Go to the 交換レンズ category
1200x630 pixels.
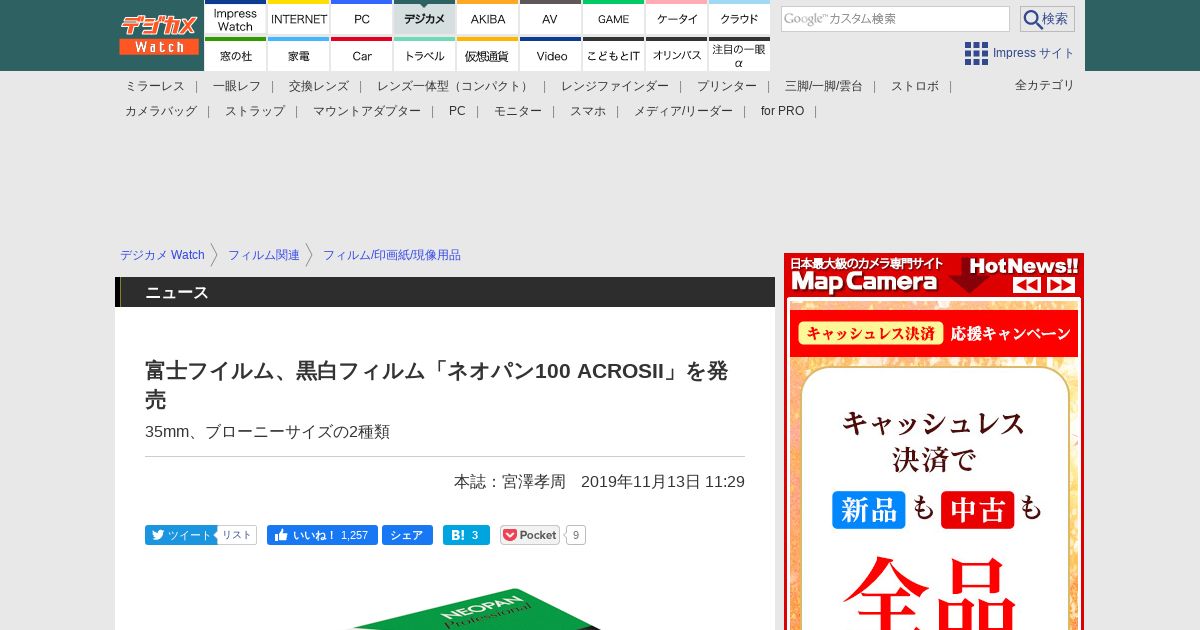(319, 86)
